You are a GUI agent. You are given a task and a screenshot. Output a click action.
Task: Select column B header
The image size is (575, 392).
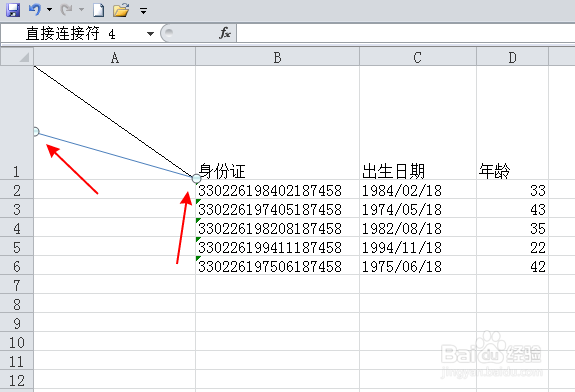[278, 57]
